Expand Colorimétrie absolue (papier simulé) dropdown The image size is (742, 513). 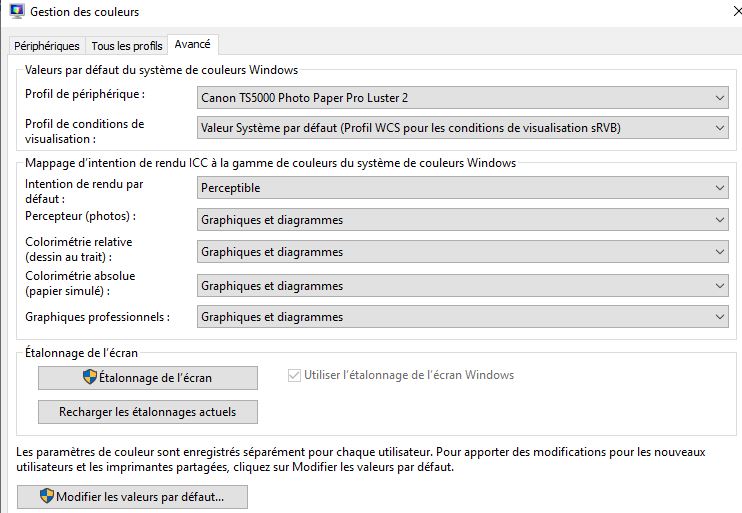[x=463, y=286]
